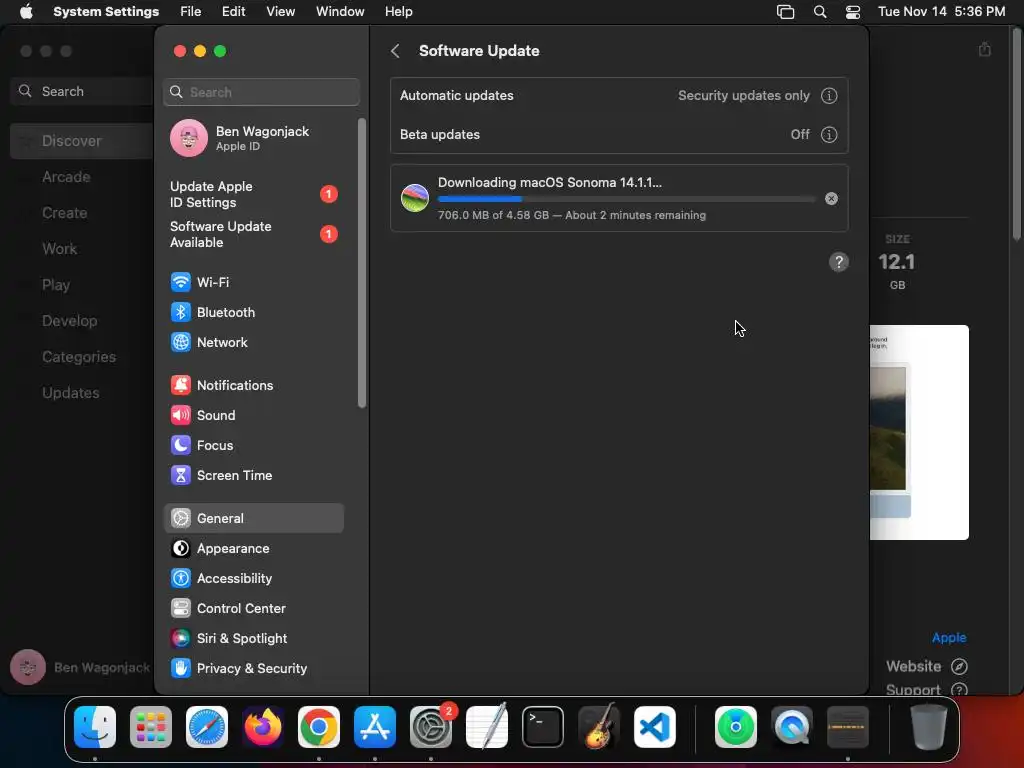Image resolution: width=1024 pixels, height=768 pixels.
Task: Open the View menu
Action: click(x=280, y=12)
